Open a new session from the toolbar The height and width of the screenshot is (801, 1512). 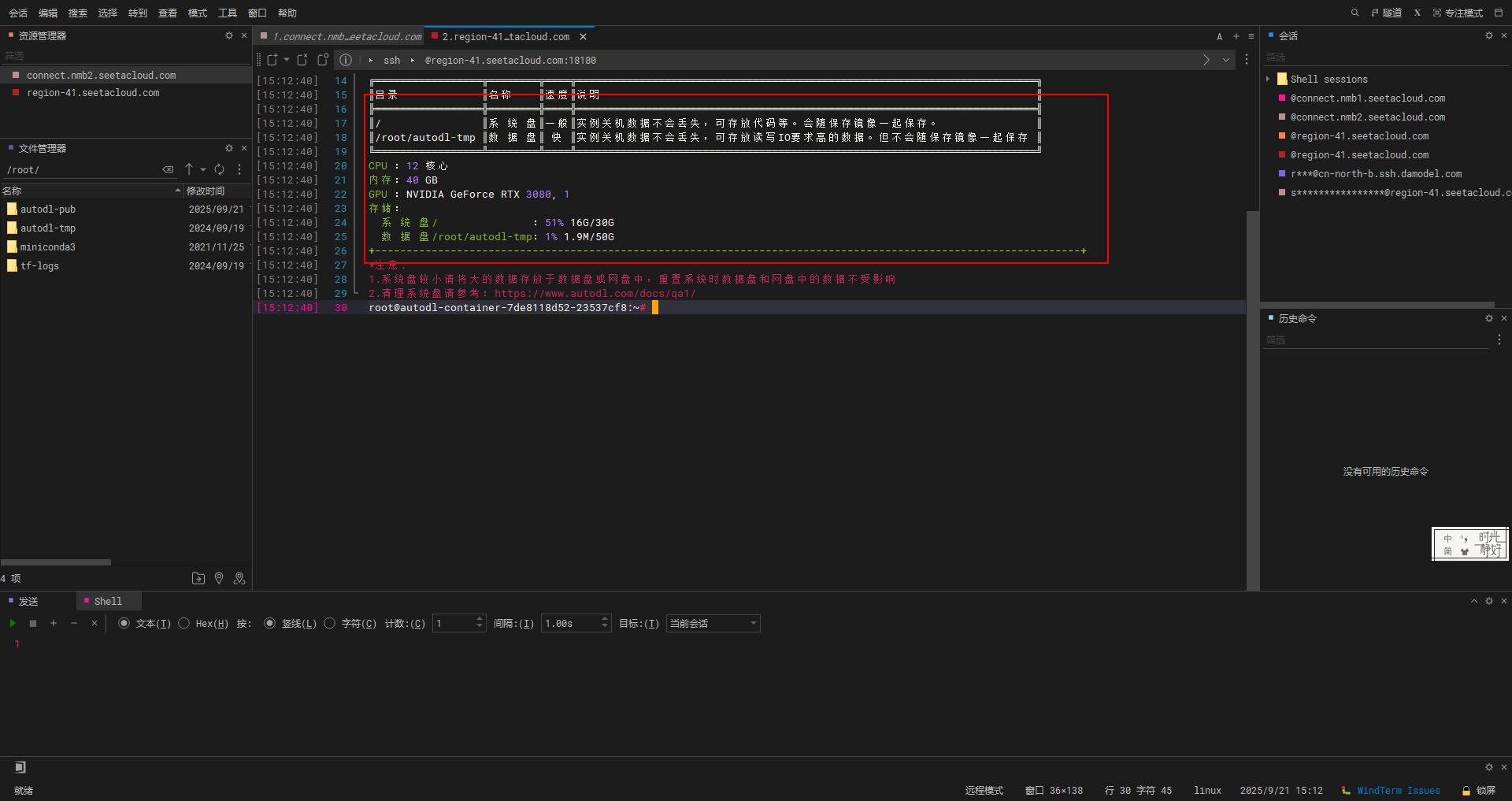272,60
